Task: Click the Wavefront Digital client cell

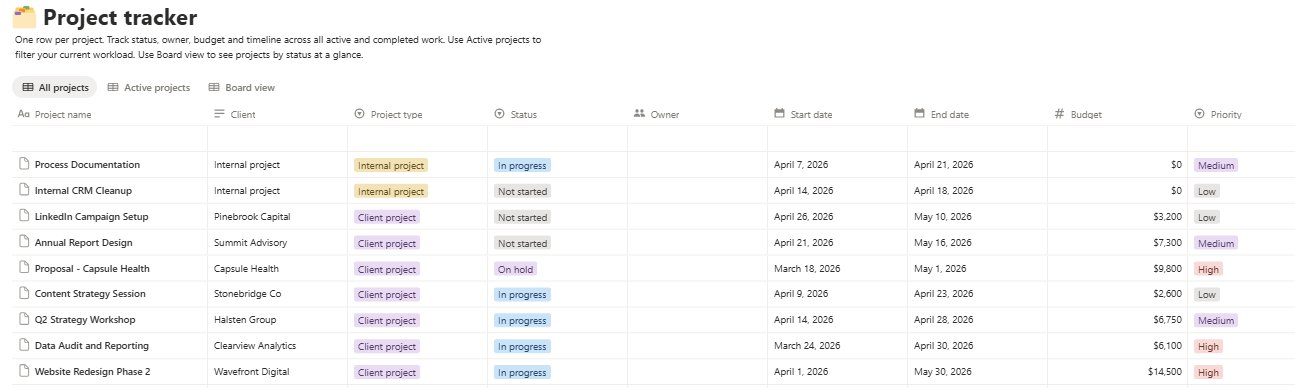Action: point(277,372)
